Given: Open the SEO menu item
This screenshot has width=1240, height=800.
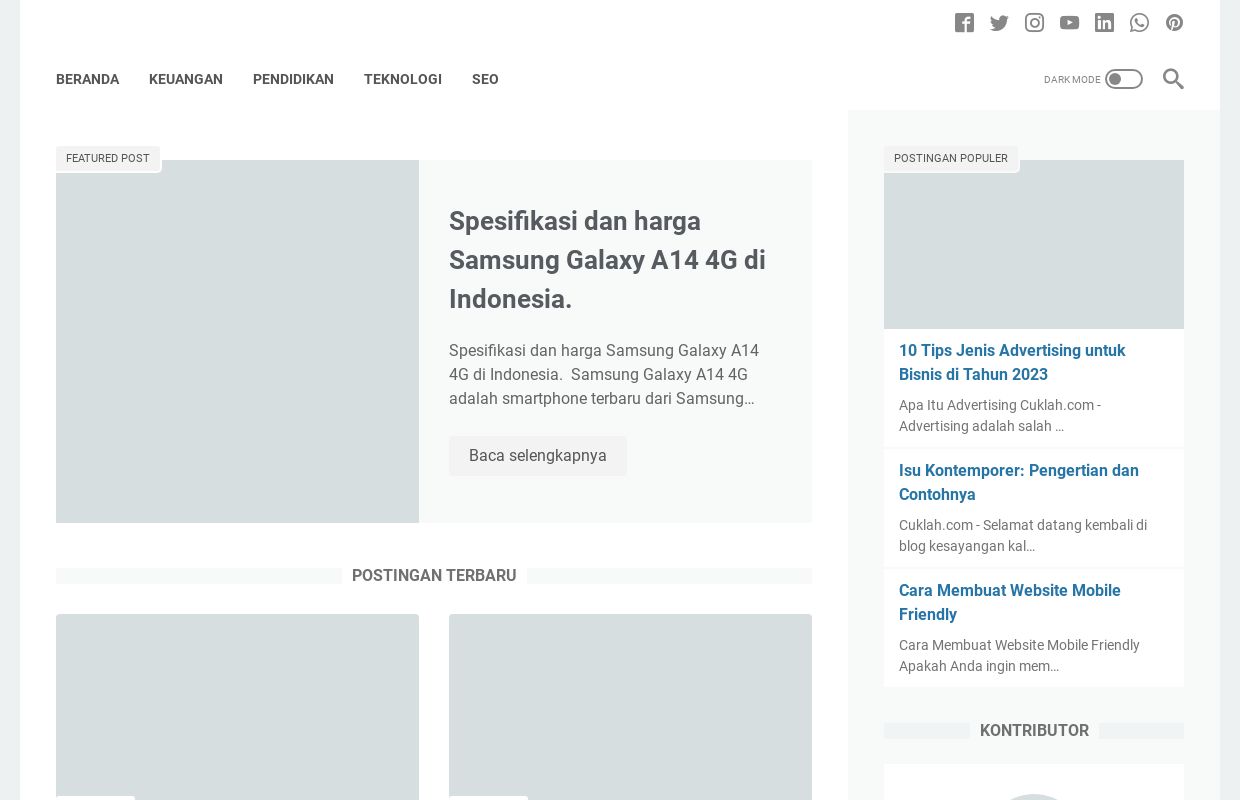Looking at the screenshot, I should 485,79.
